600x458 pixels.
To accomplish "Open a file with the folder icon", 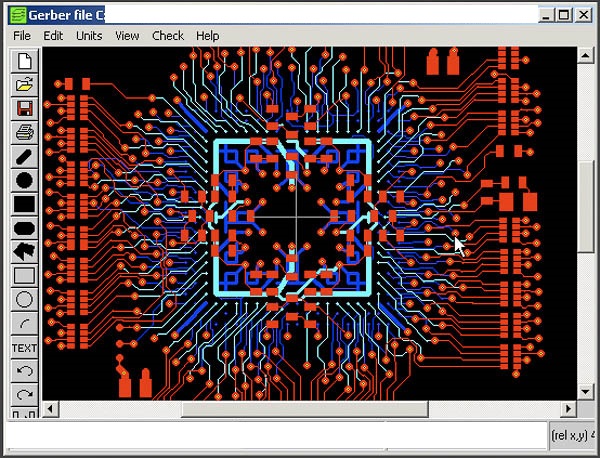I will coord(24,85).
